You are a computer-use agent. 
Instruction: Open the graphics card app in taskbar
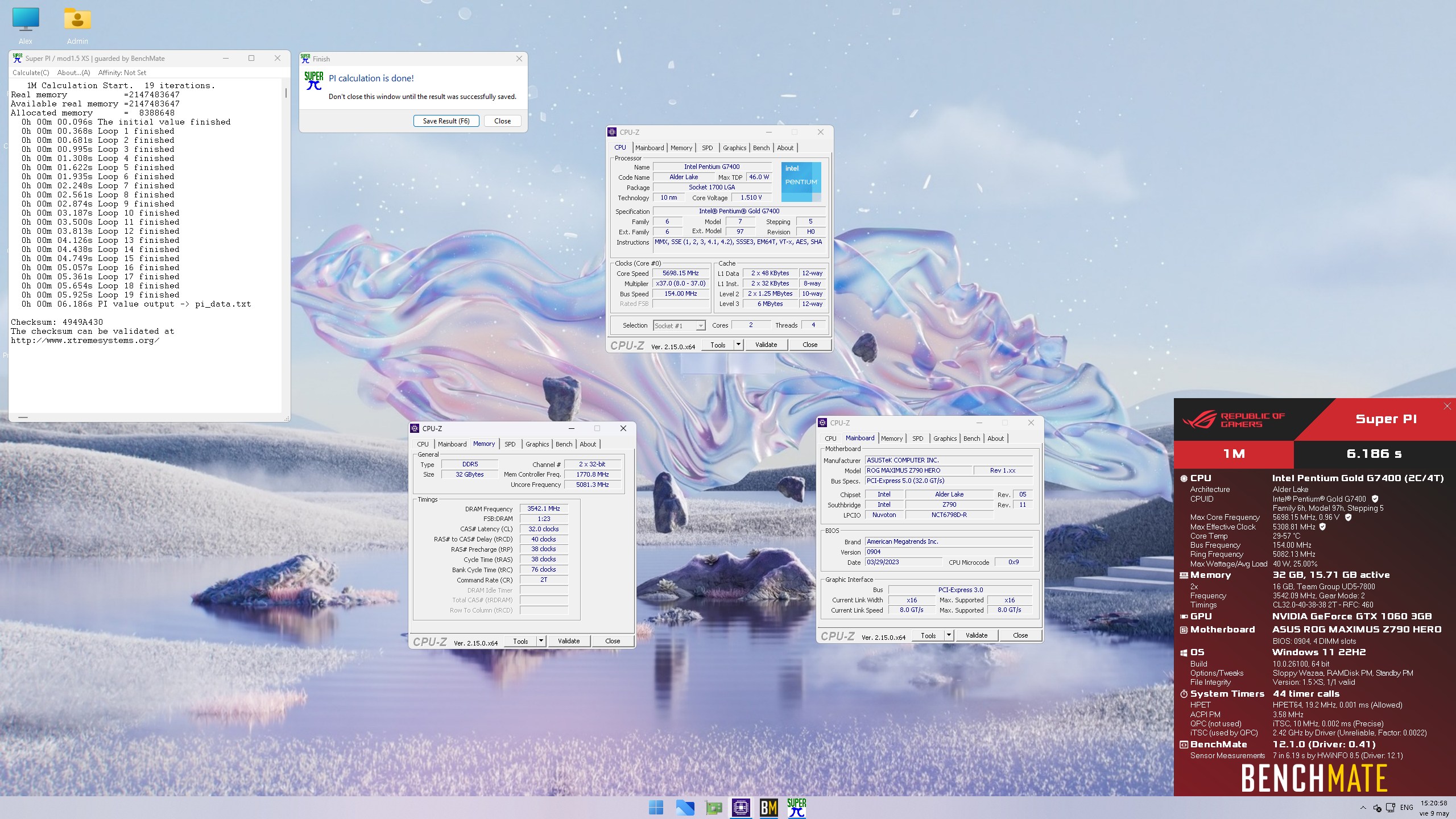(713, 808)
